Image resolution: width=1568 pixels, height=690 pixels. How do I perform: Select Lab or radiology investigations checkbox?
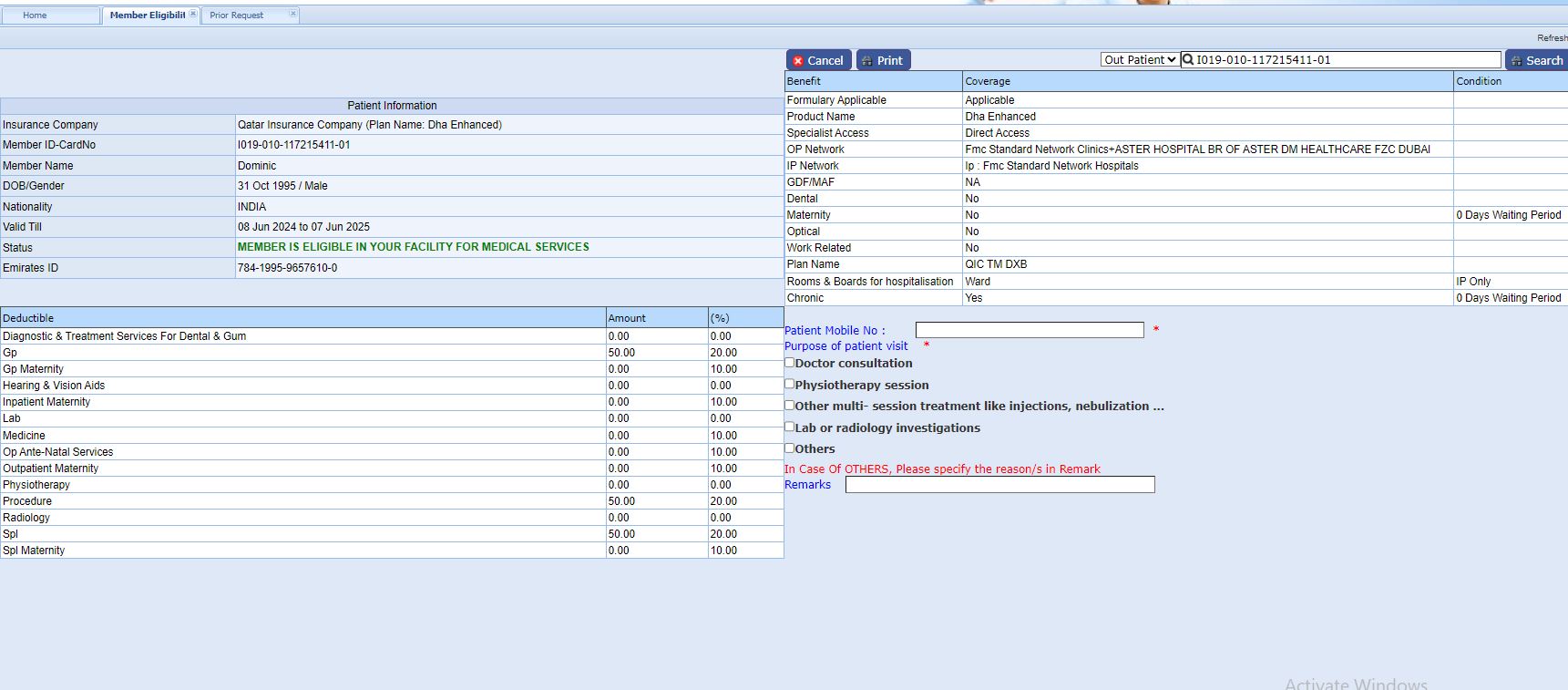point(790,427)
